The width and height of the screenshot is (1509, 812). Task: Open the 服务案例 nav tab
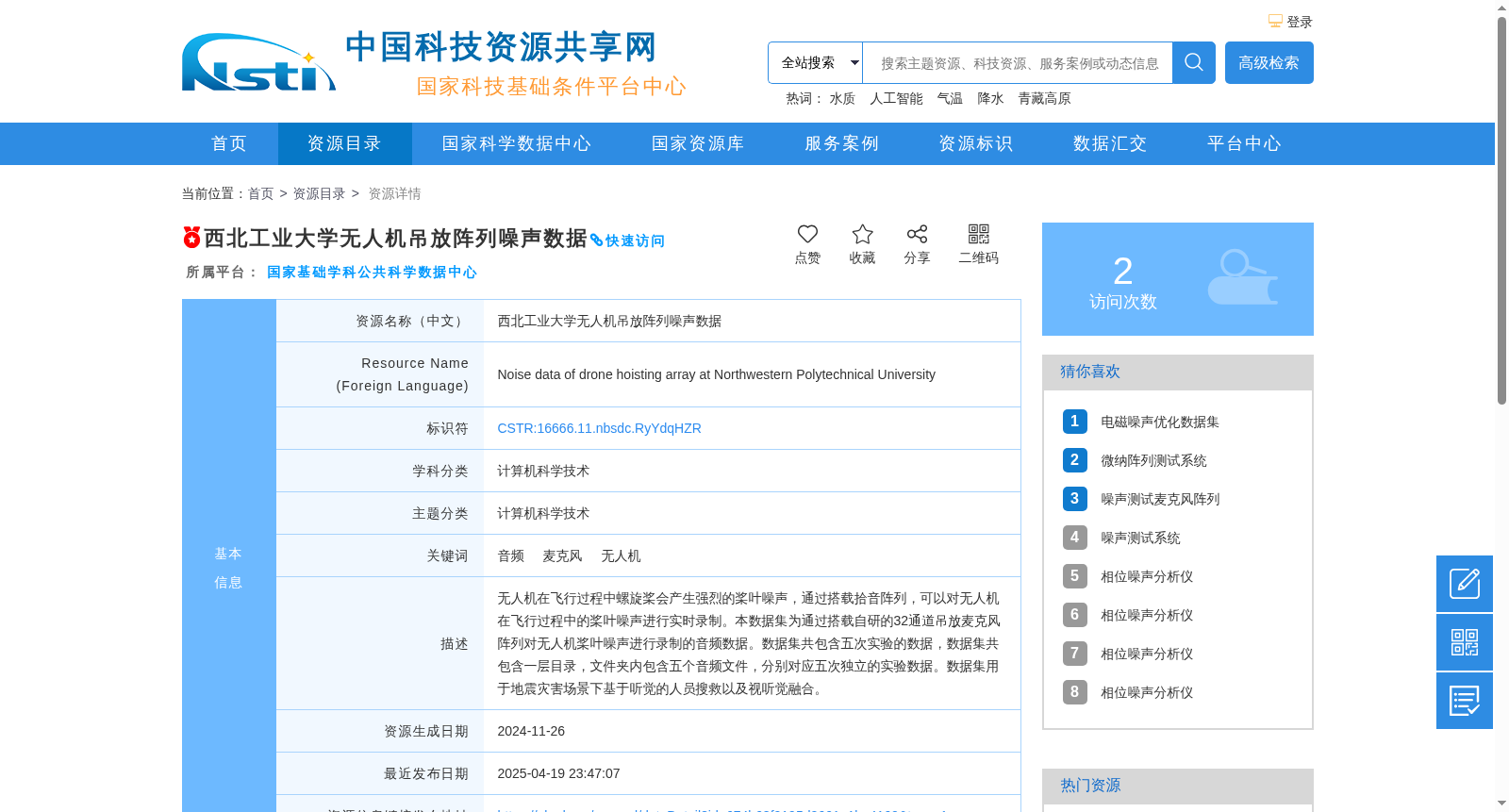point(841,143)
